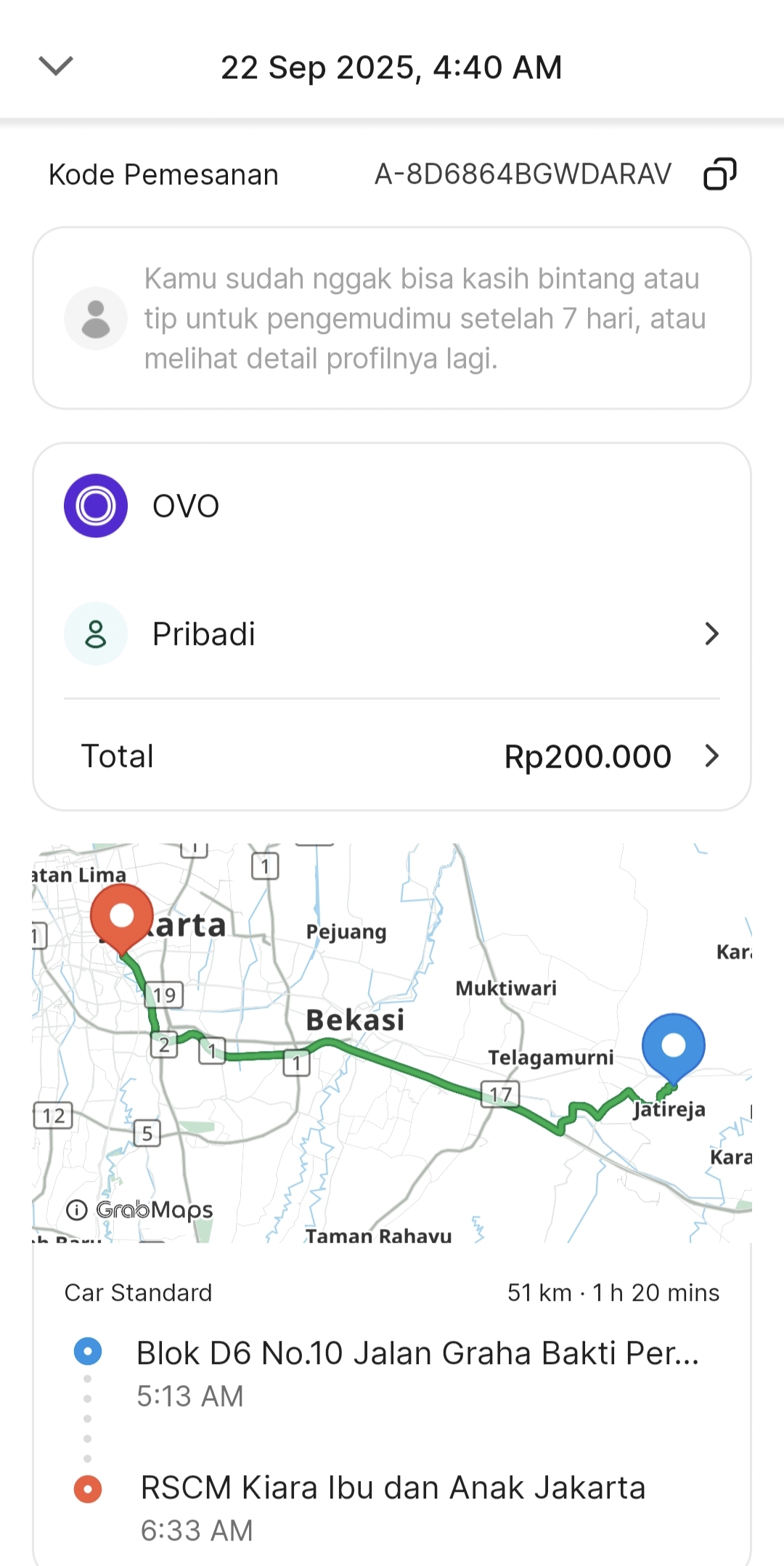Screen dimensions: 784x1566
Task: Expand the Pribadi row chevron
Action: [x=711, y=633]
